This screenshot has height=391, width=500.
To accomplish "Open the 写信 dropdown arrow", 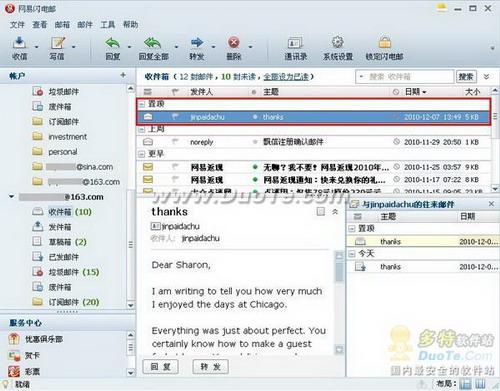I will click(74, 47).
